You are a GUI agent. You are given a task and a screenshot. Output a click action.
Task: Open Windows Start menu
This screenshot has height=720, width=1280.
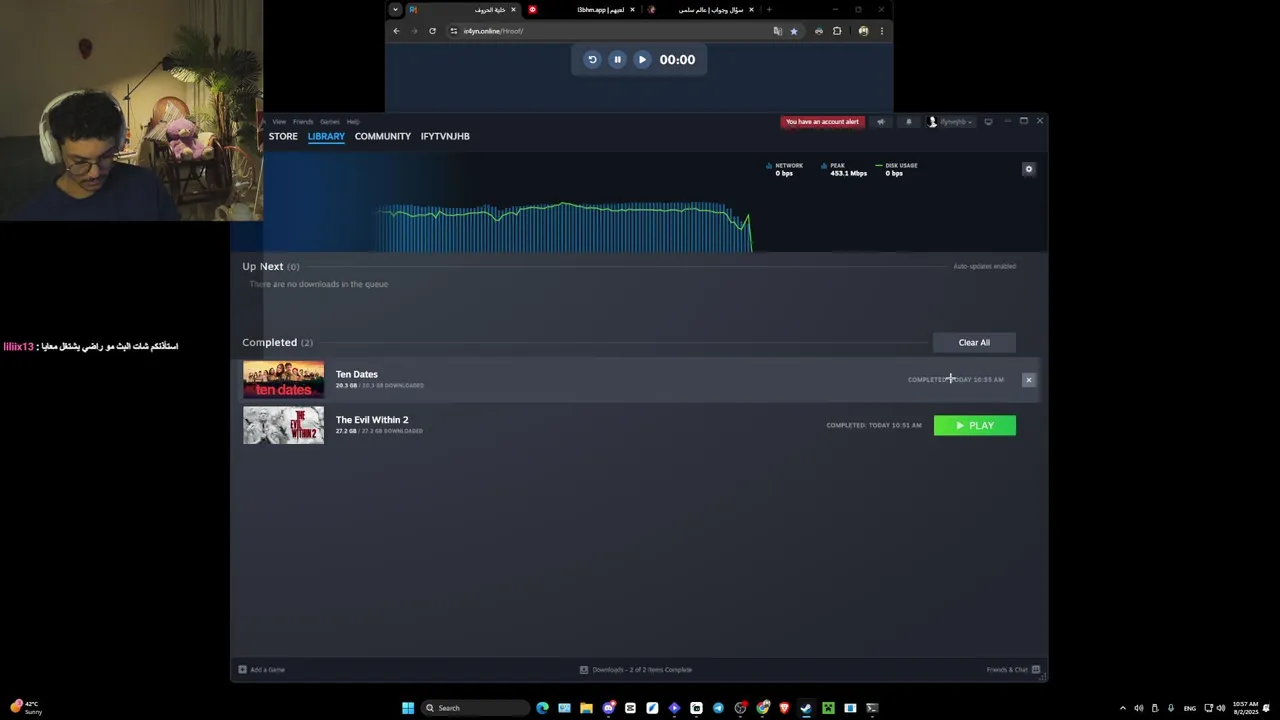click(x=408, y=708)
